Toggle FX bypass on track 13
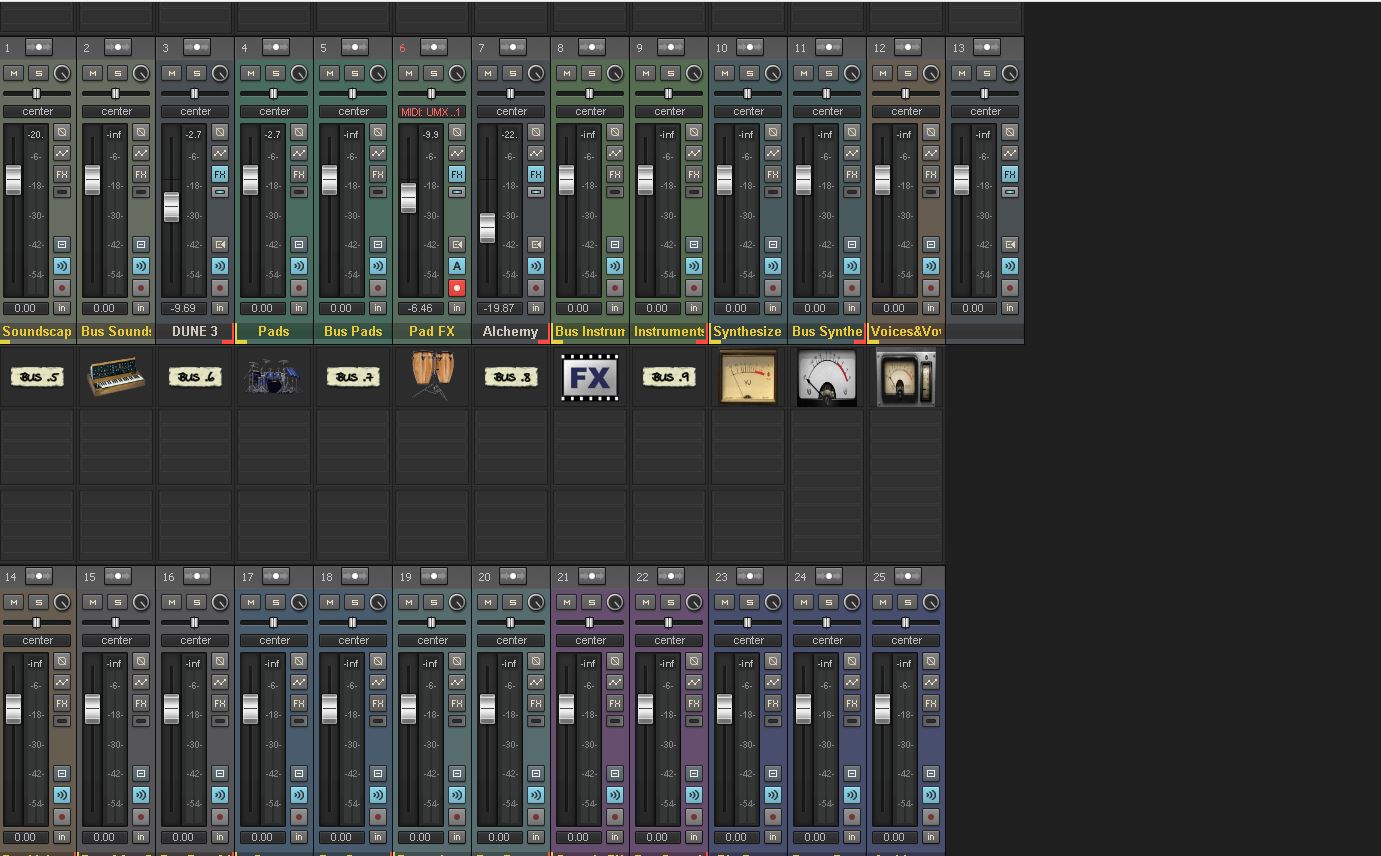Viewport: 1381px width, 856px height. (1010, 191)
